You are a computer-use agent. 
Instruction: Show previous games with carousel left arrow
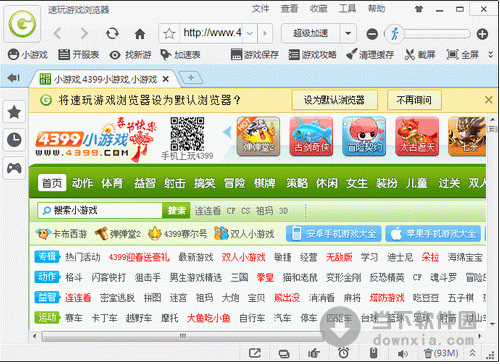[x=228, y=133]
